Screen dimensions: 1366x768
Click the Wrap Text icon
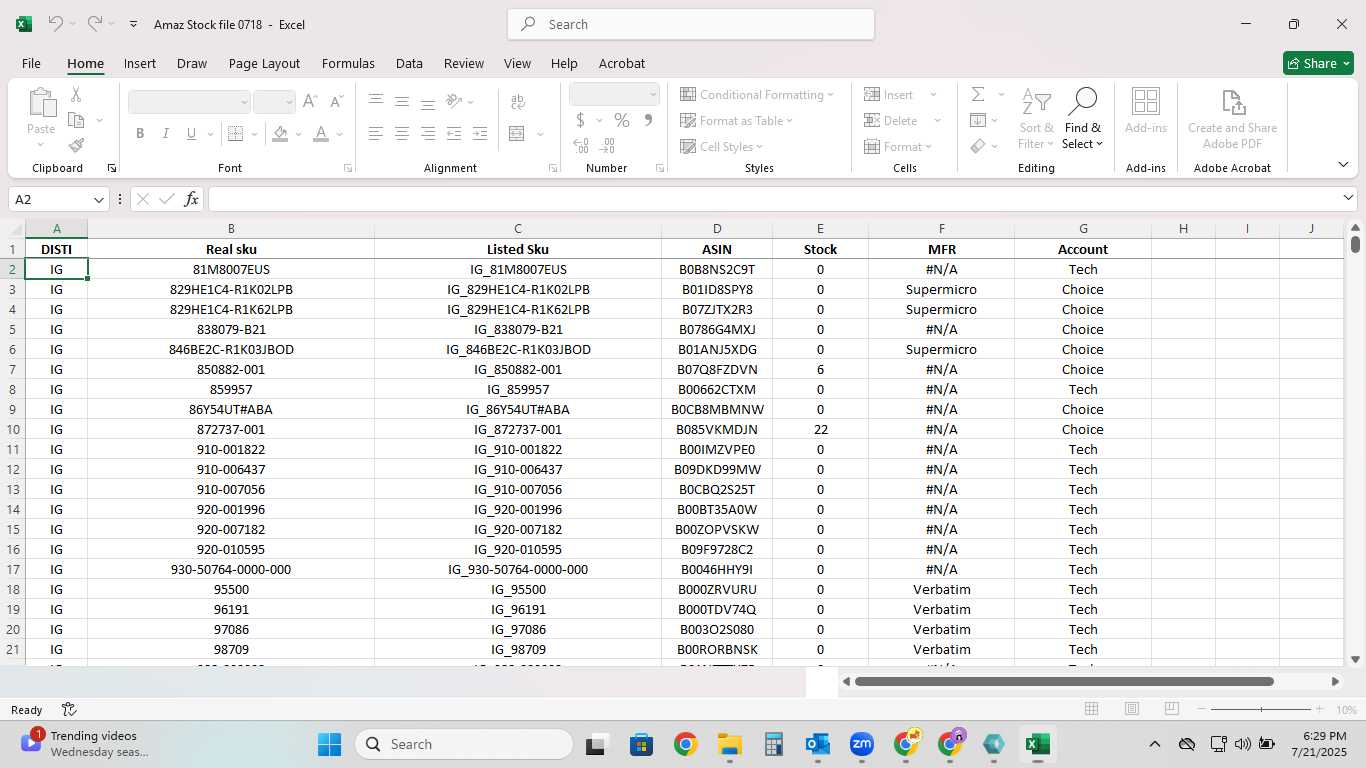coord(518,101)
